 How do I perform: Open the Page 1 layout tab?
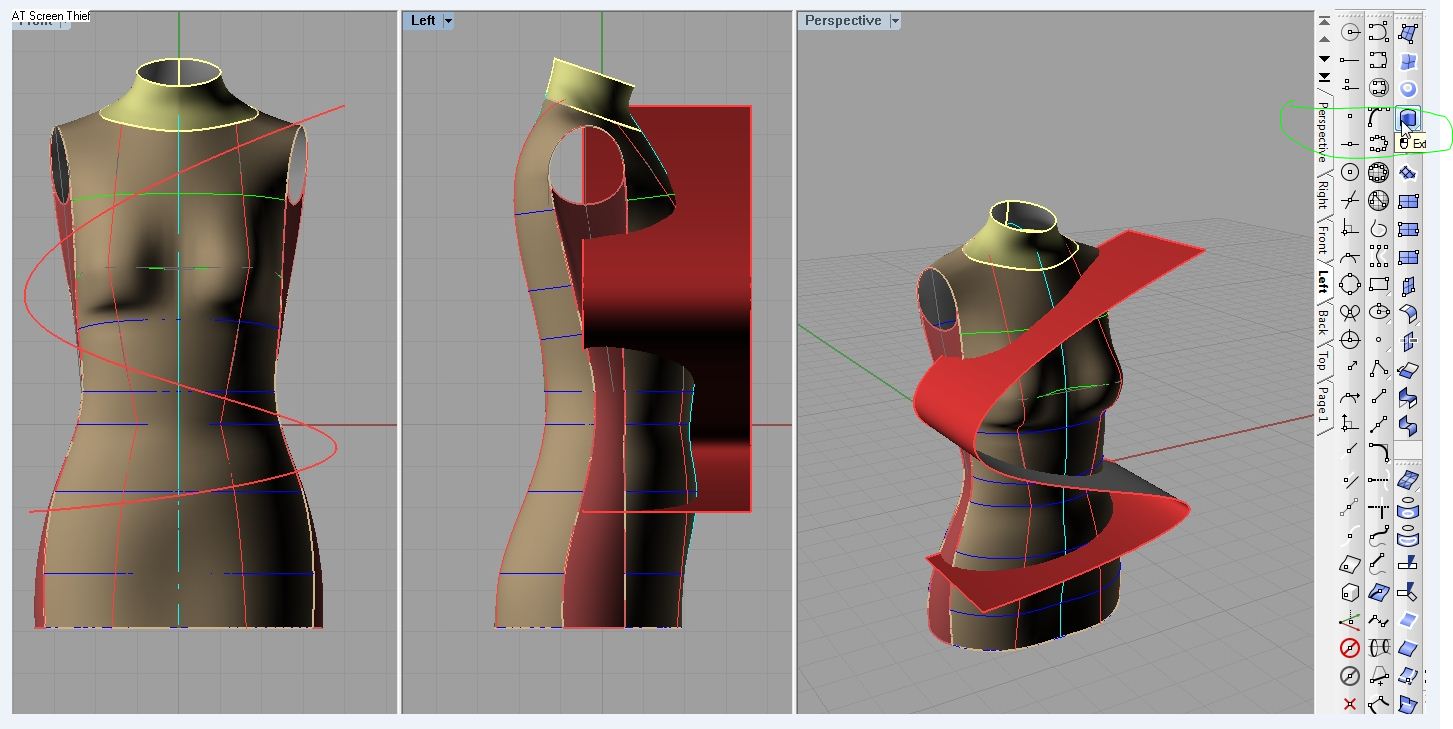coord(1323,403)
